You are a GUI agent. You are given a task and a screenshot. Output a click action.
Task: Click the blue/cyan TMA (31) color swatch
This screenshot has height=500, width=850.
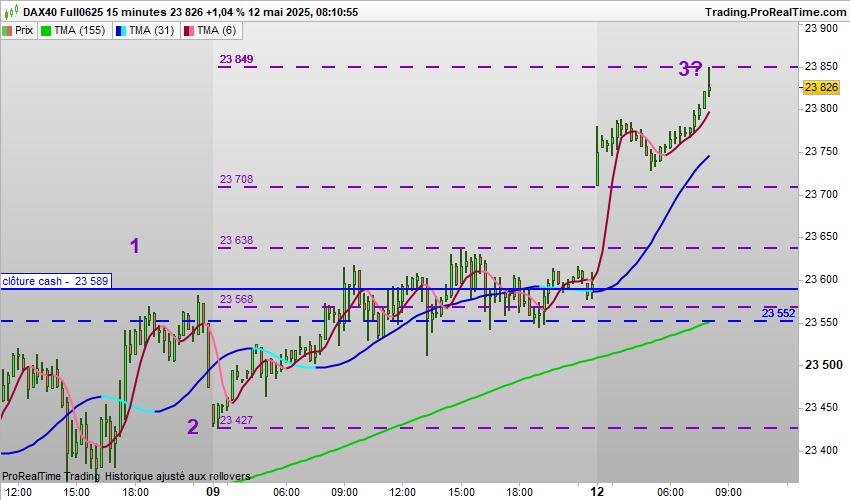click(x=121, y=31)
